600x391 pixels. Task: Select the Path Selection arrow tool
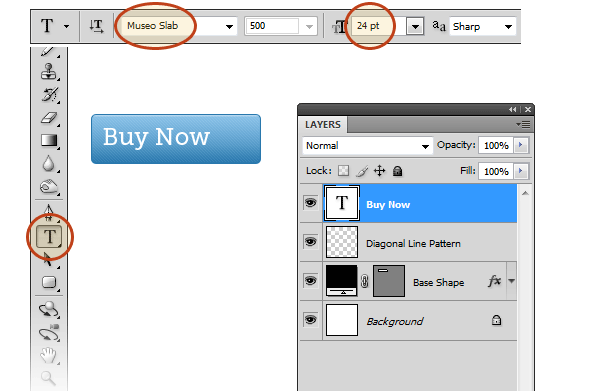(x=47, y=259)
